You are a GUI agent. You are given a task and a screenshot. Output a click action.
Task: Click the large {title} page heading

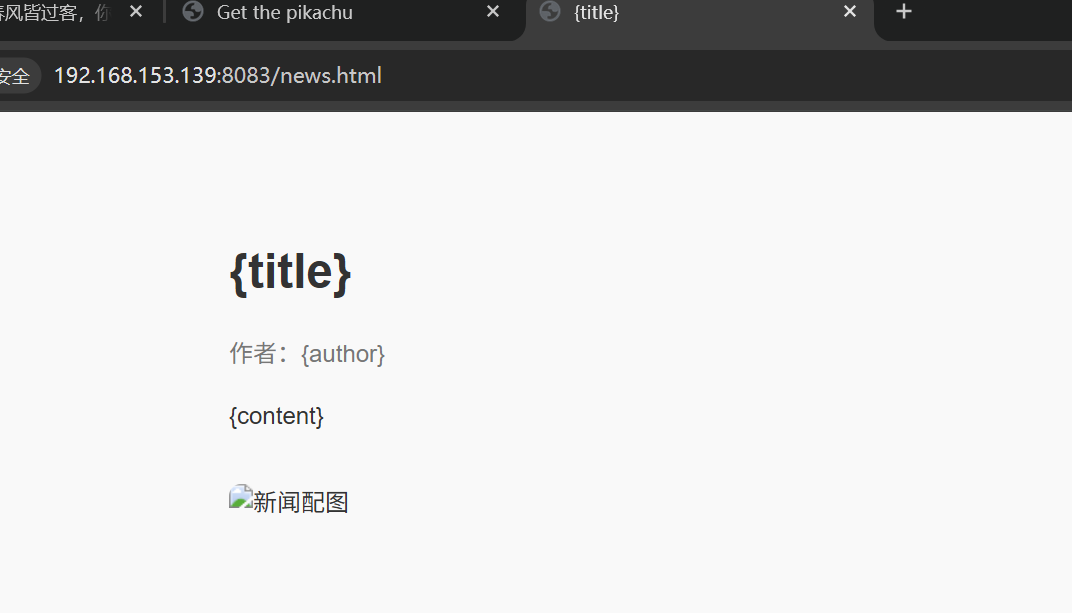[x=291, y=272]
